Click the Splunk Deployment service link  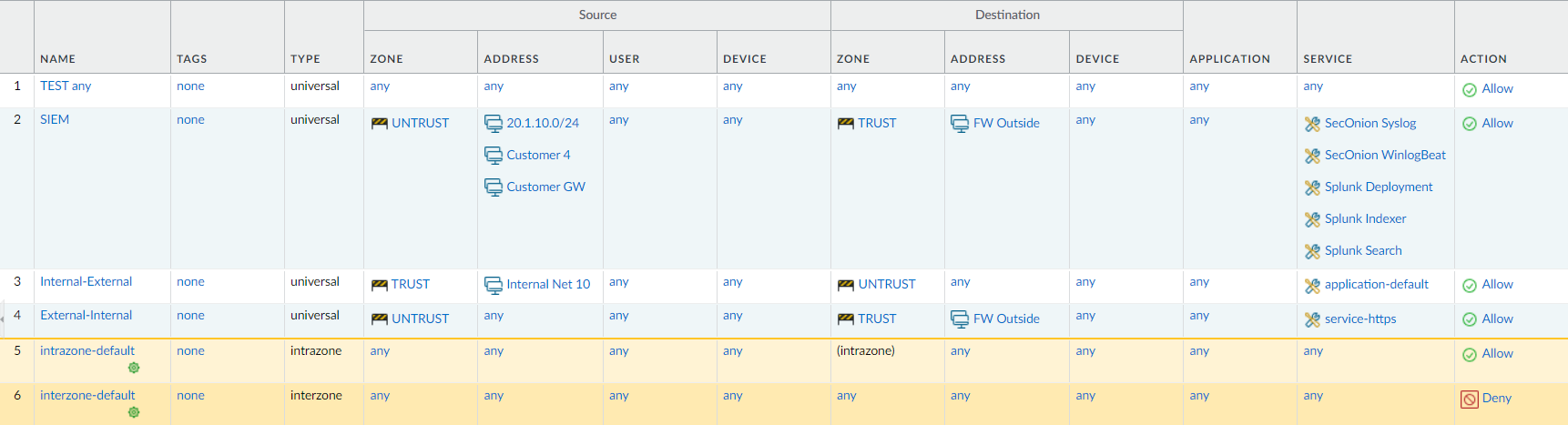1379,187
